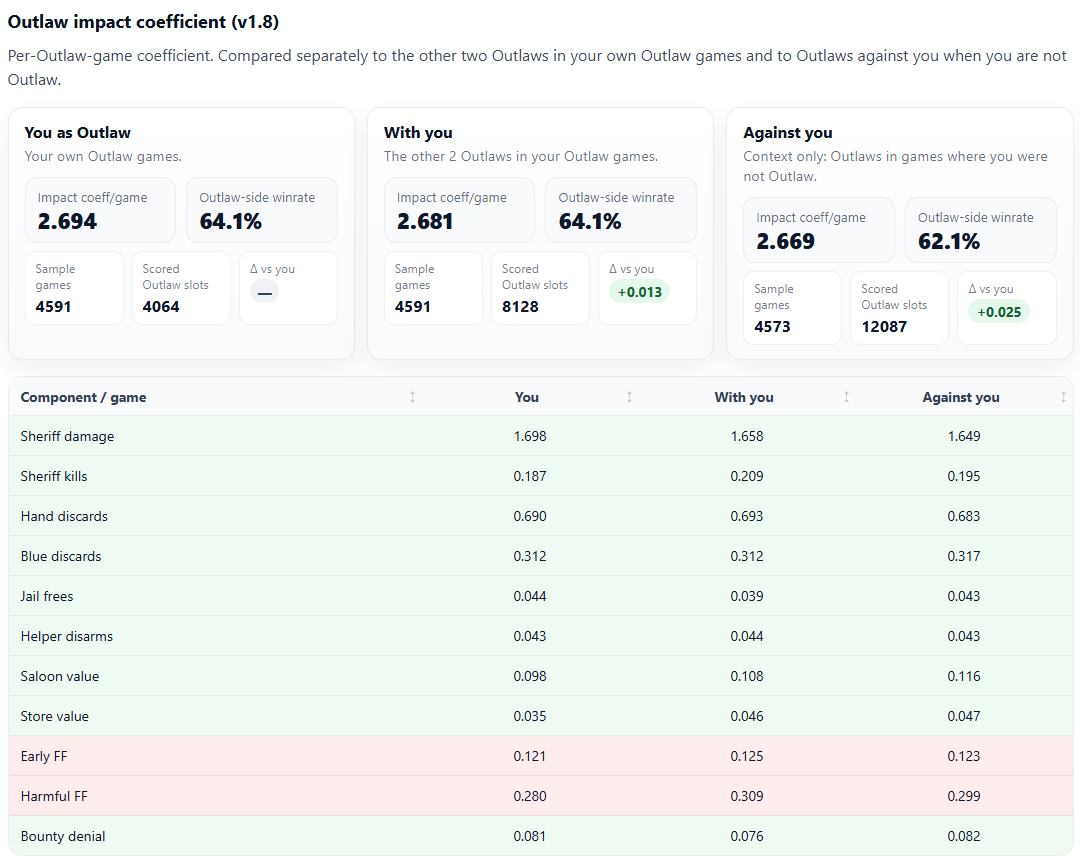Viewport: 1080px width, 866px height.
Task: Click the "Hand discards" row label
Action: pyautogui.click(x=64, y=517)
